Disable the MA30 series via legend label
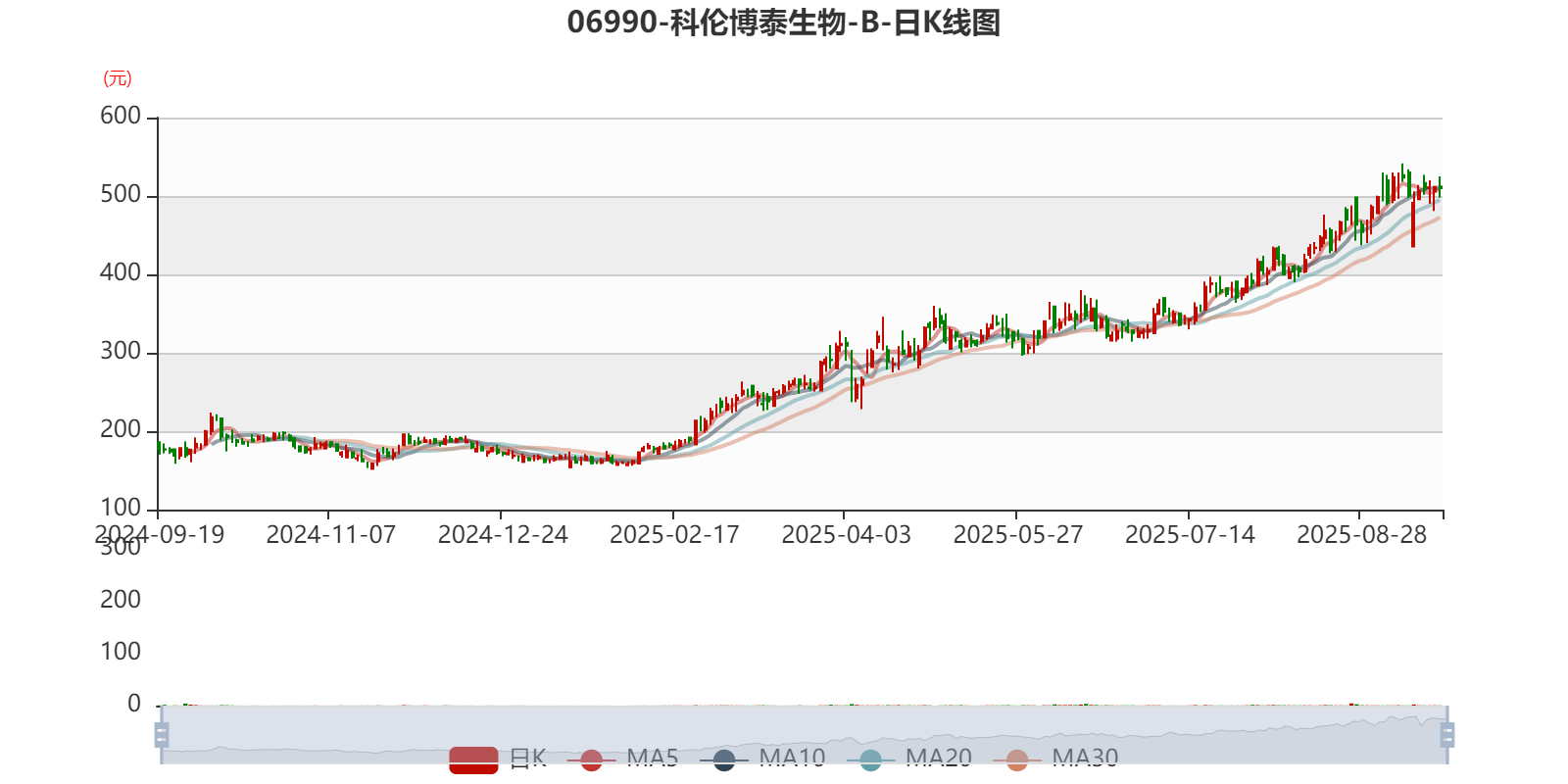The image size is (1568, 784). pos(1085,759)
